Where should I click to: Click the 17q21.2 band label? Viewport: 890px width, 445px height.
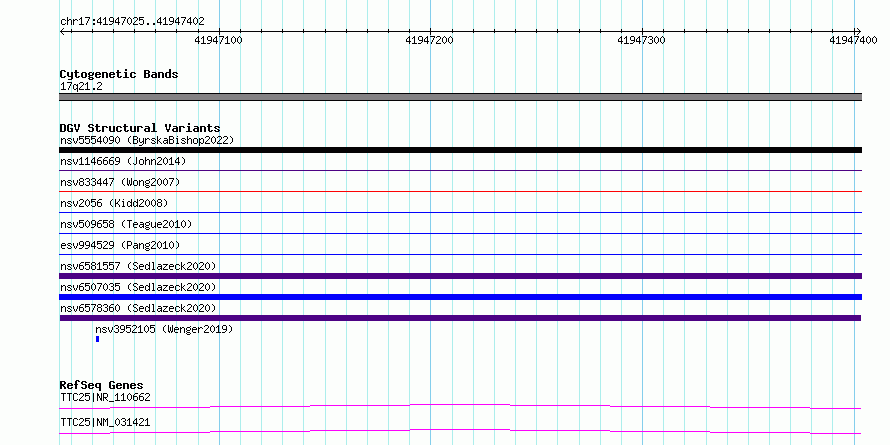tap(81, 87)
